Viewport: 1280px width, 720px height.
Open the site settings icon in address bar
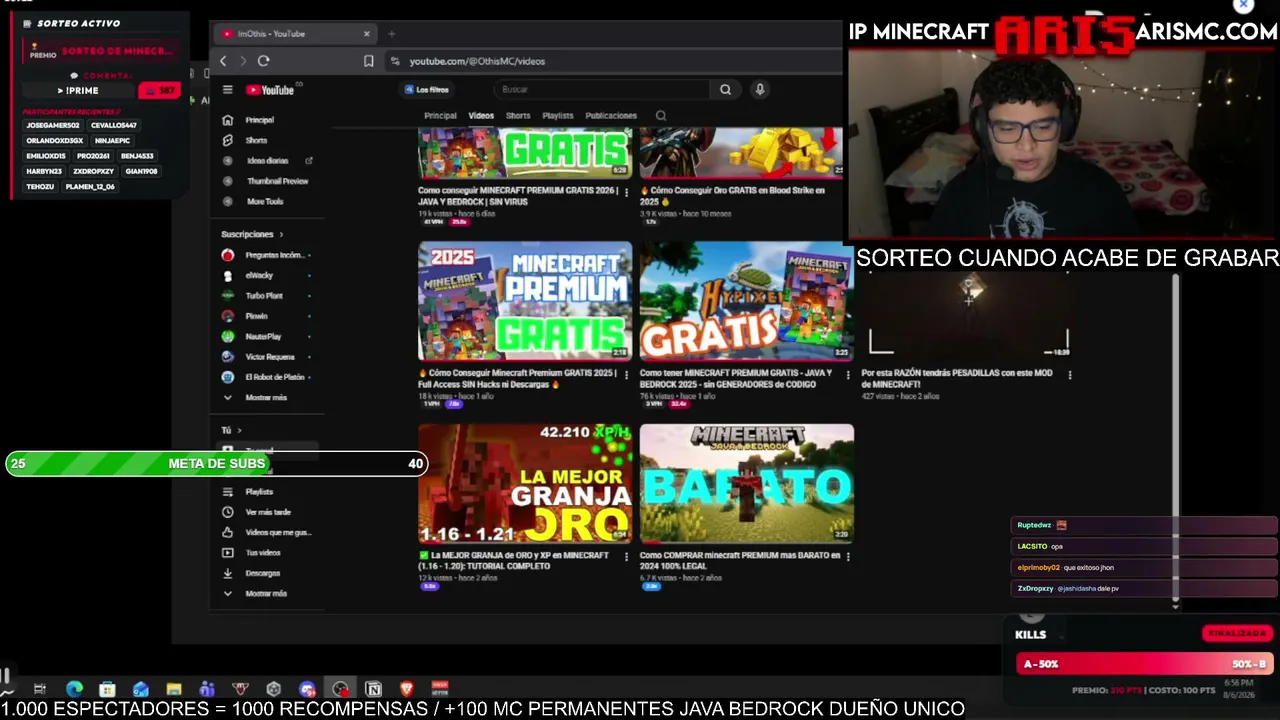[395, 61]
